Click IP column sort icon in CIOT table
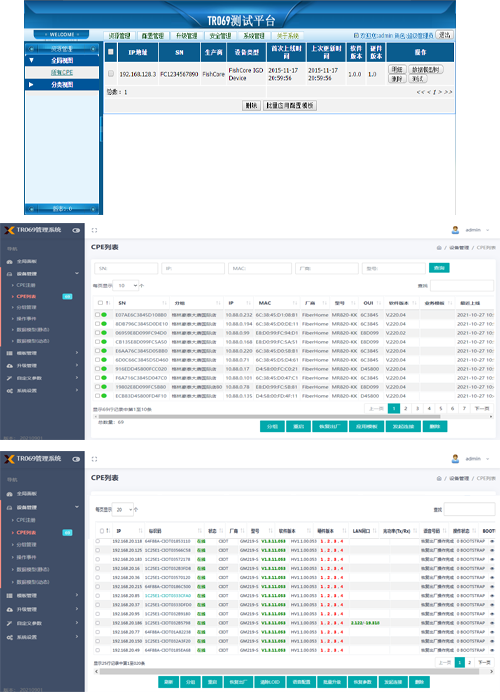 (x=140, y=531)
